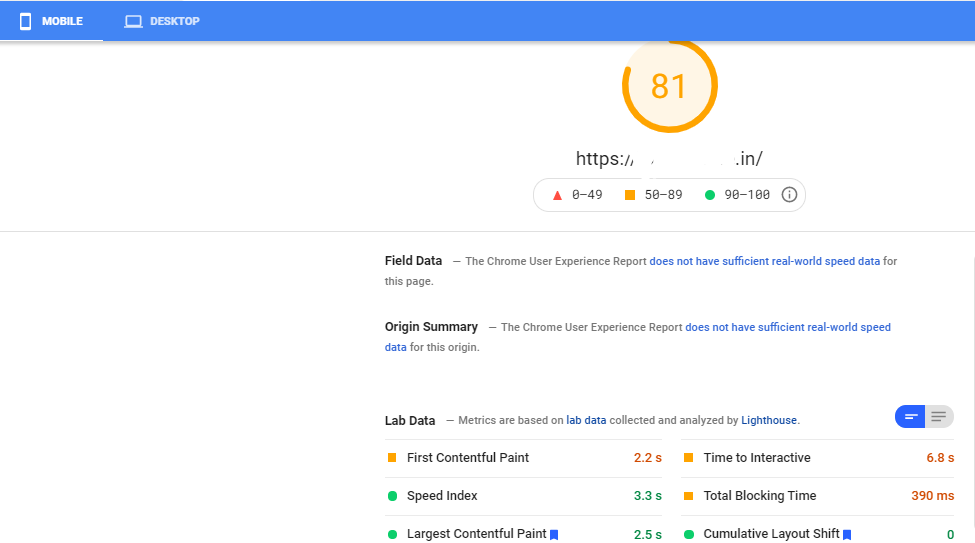Click the 3.3 s Speed Index value
Viewport: 975px width, 543px height.
pos(647,496)
